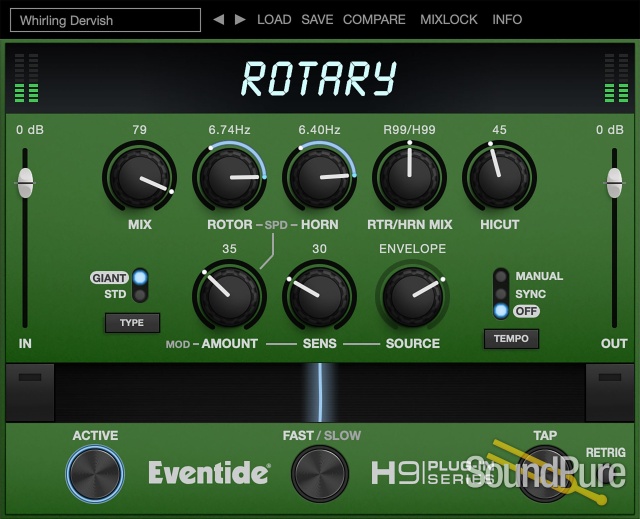The image size is (640, 519).
Task: Click the HORN speed knob
Action: click(x=319, y=177)
